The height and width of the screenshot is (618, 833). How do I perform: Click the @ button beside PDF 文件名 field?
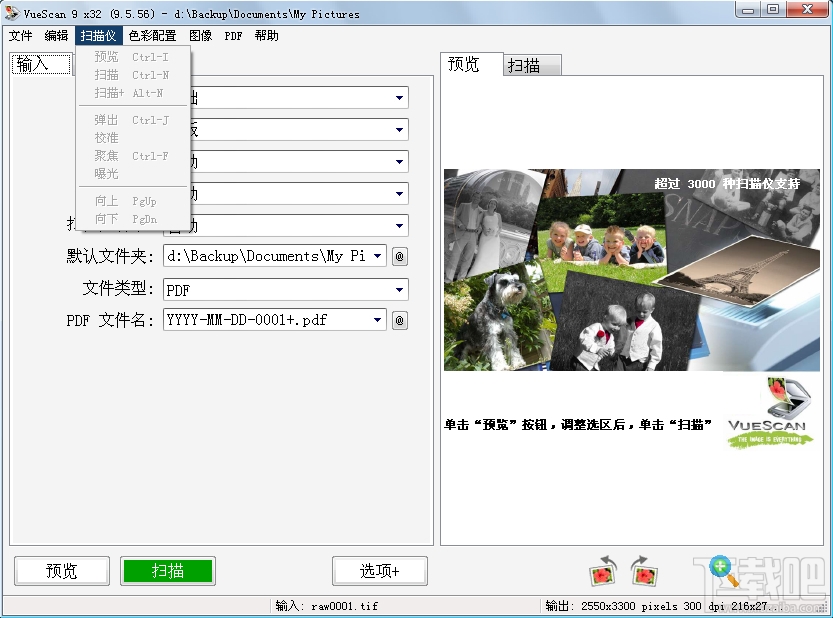pyautogui.click(x=400, y=320)
